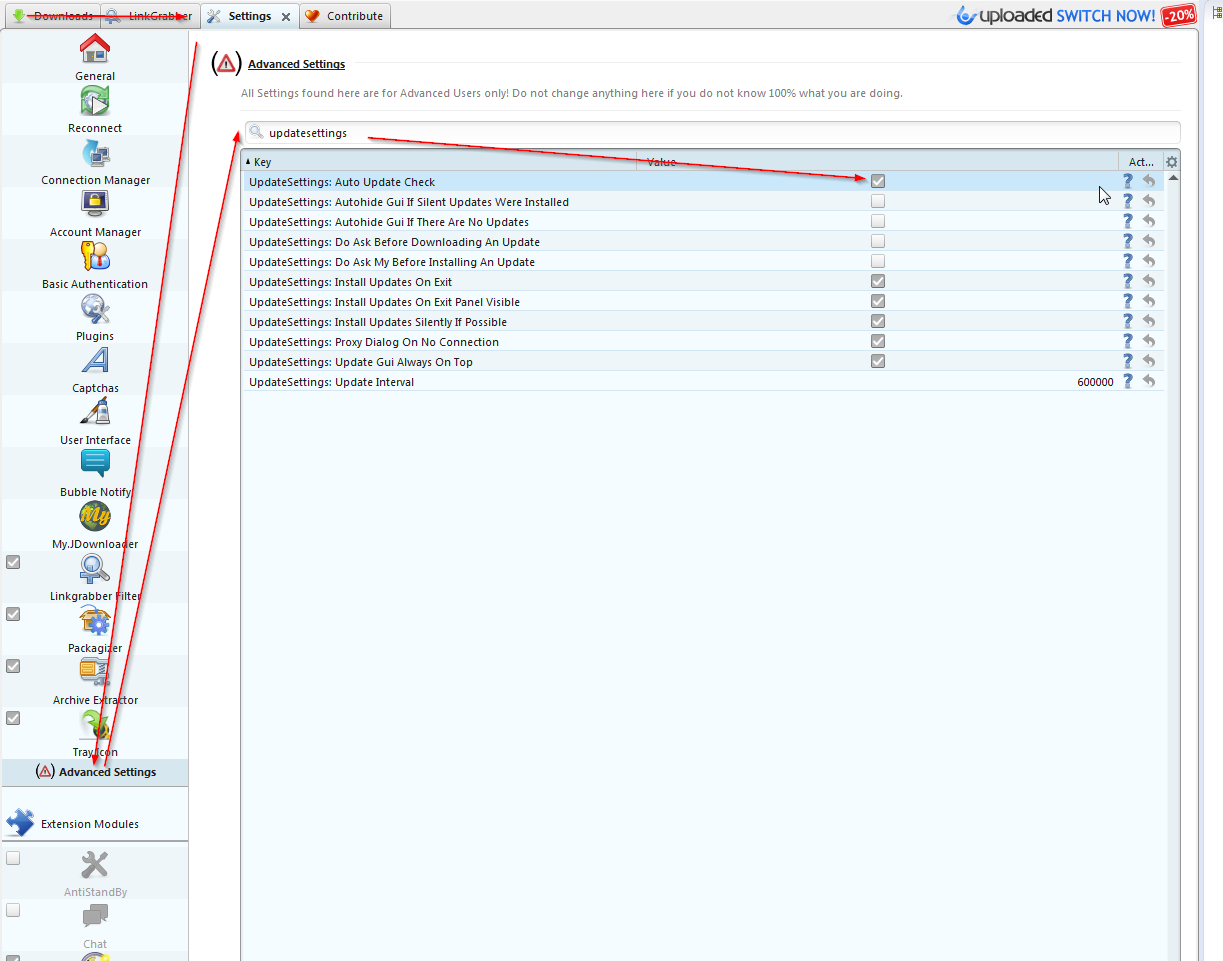The width and height of the screenshot is (1223, 961).
Task: Toggle sort order on the Key column
Action: tap(260, 161)
